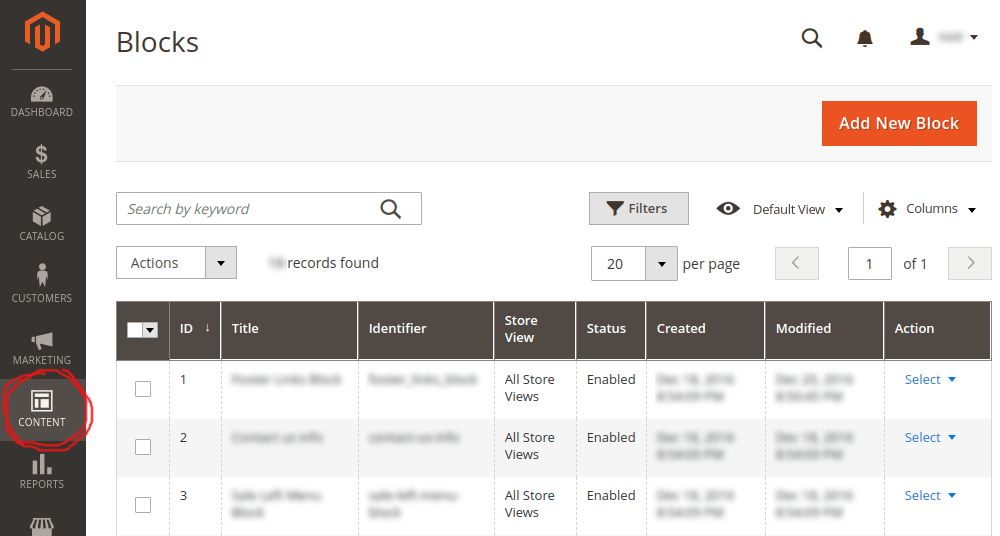Open the Content layout icon
The height and width of the screenshot is (536, 1000).
pos(41,401)
